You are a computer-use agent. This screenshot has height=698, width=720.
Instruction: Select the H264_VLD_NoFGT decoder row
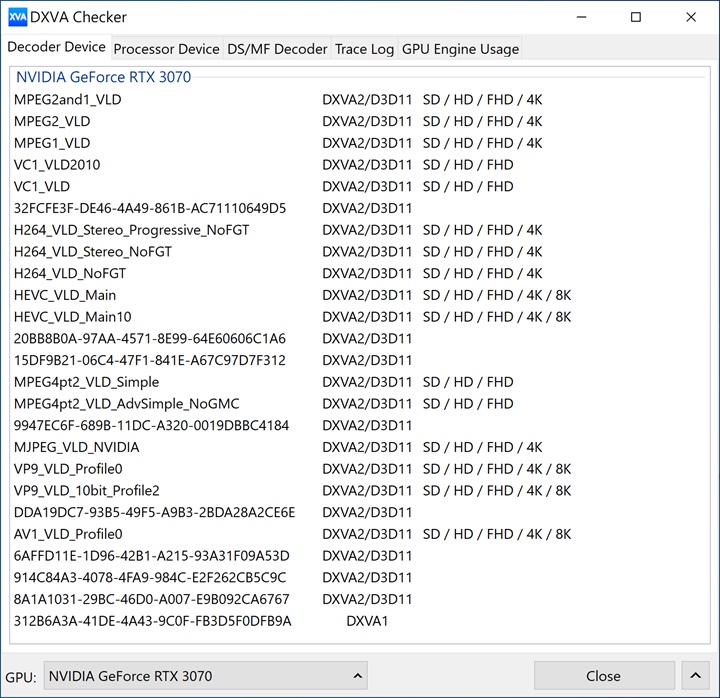tap(70, 273)
